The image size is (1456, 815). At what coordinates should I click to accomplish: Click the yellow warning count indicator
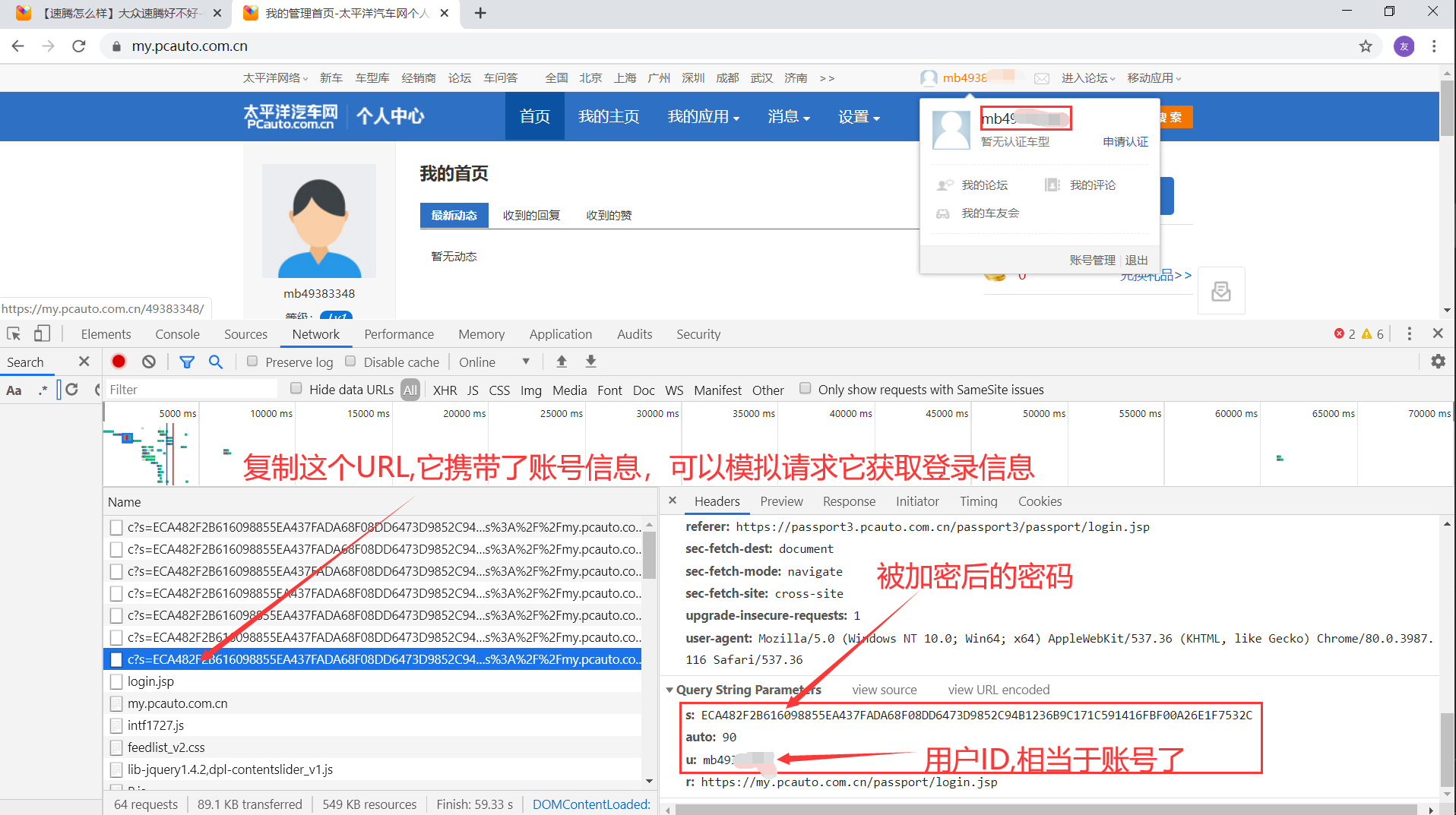coord(1372,334)
